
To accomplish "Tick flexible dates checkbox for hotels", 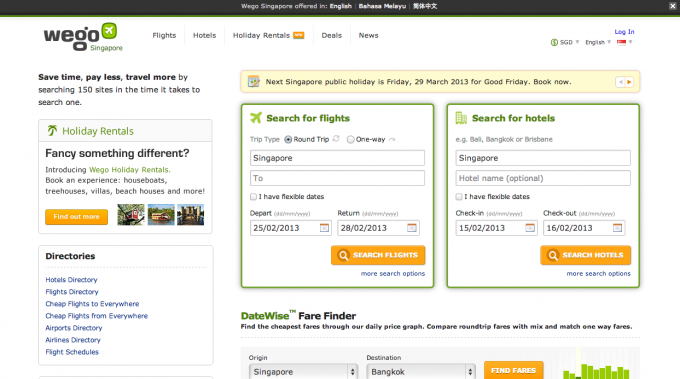I will (459, 197).
